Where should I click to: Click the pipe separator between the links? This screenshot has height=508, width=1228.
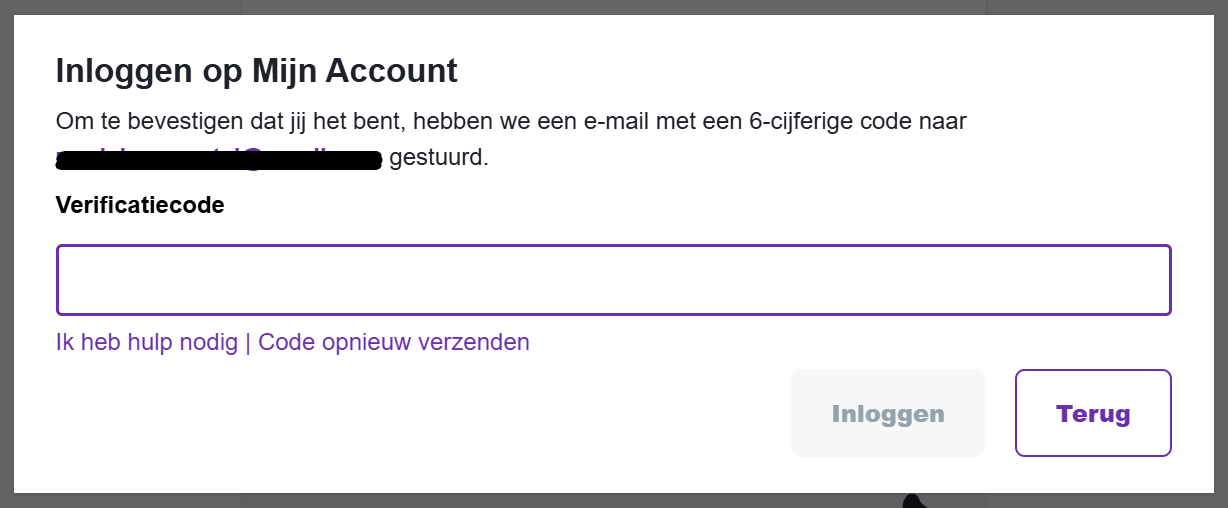(x=248, y=342)
